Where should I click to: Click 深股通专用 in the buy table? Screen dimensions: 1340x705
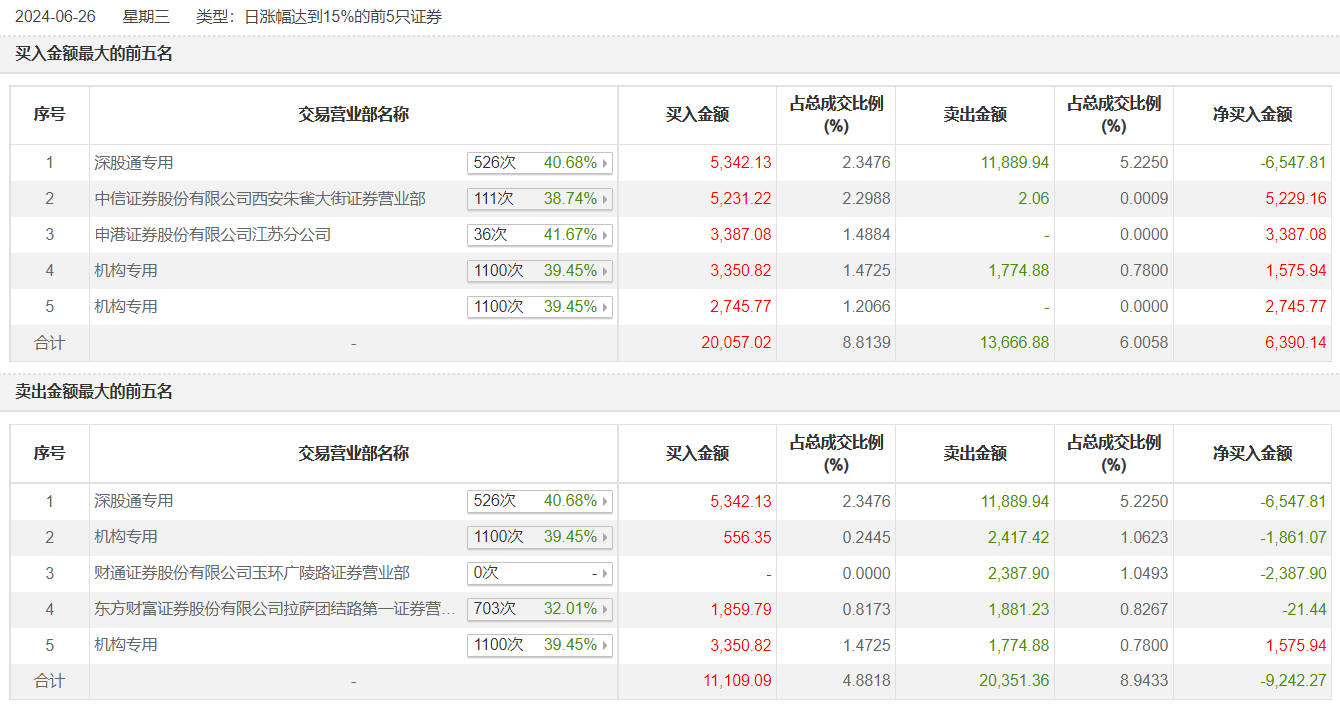coord(134,163)
